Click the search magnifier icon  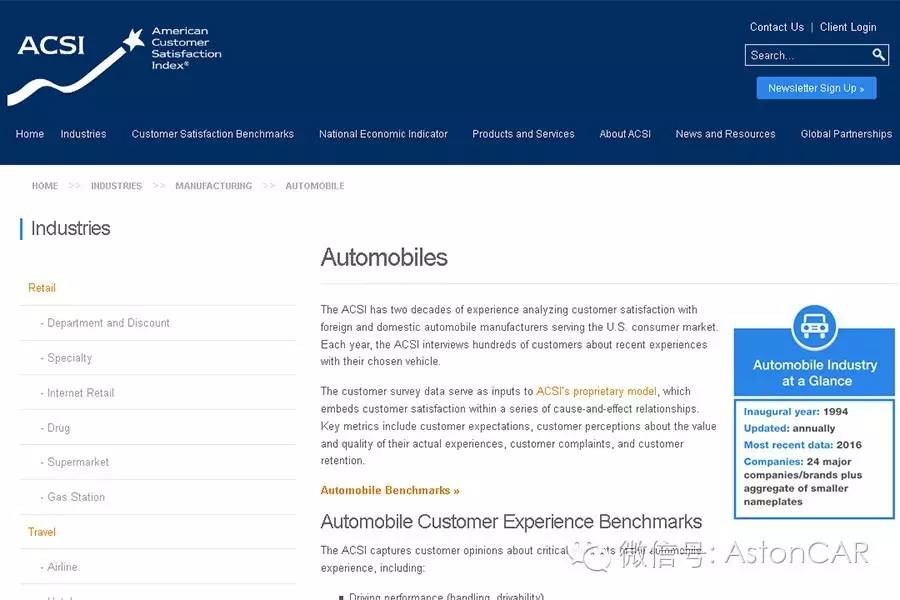pos(878,55)
